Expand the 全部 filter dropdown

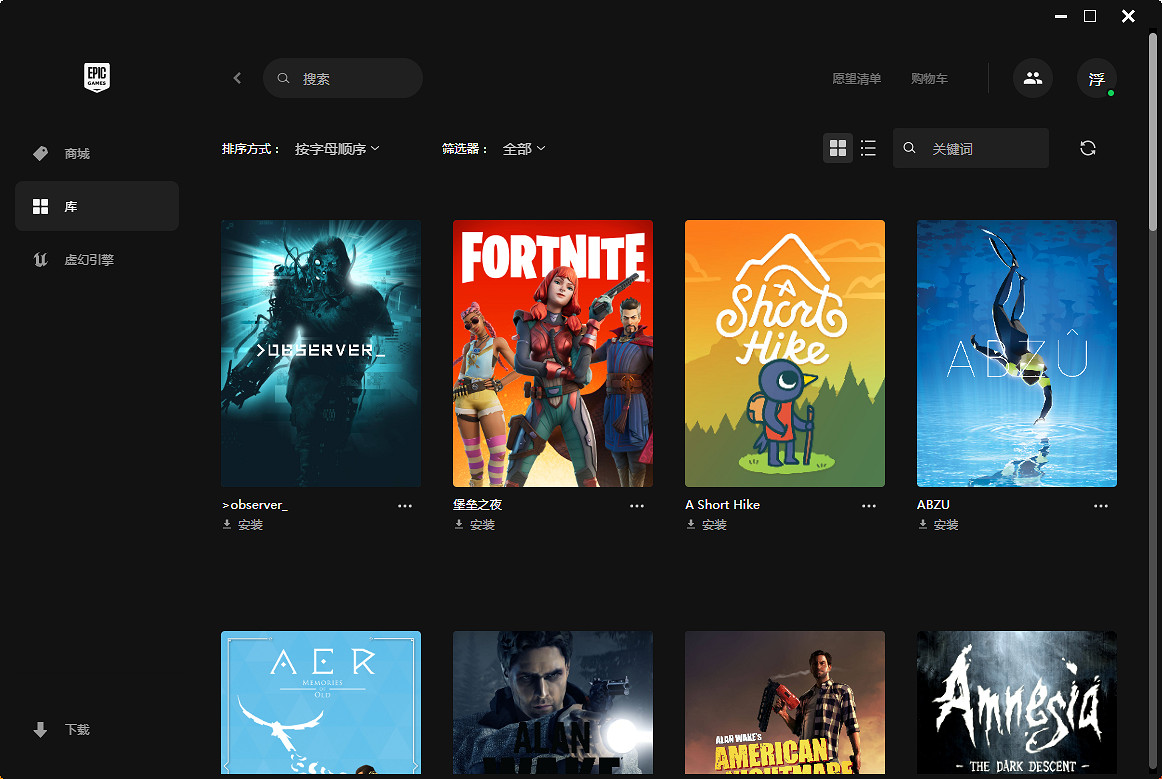coord(524,149)
